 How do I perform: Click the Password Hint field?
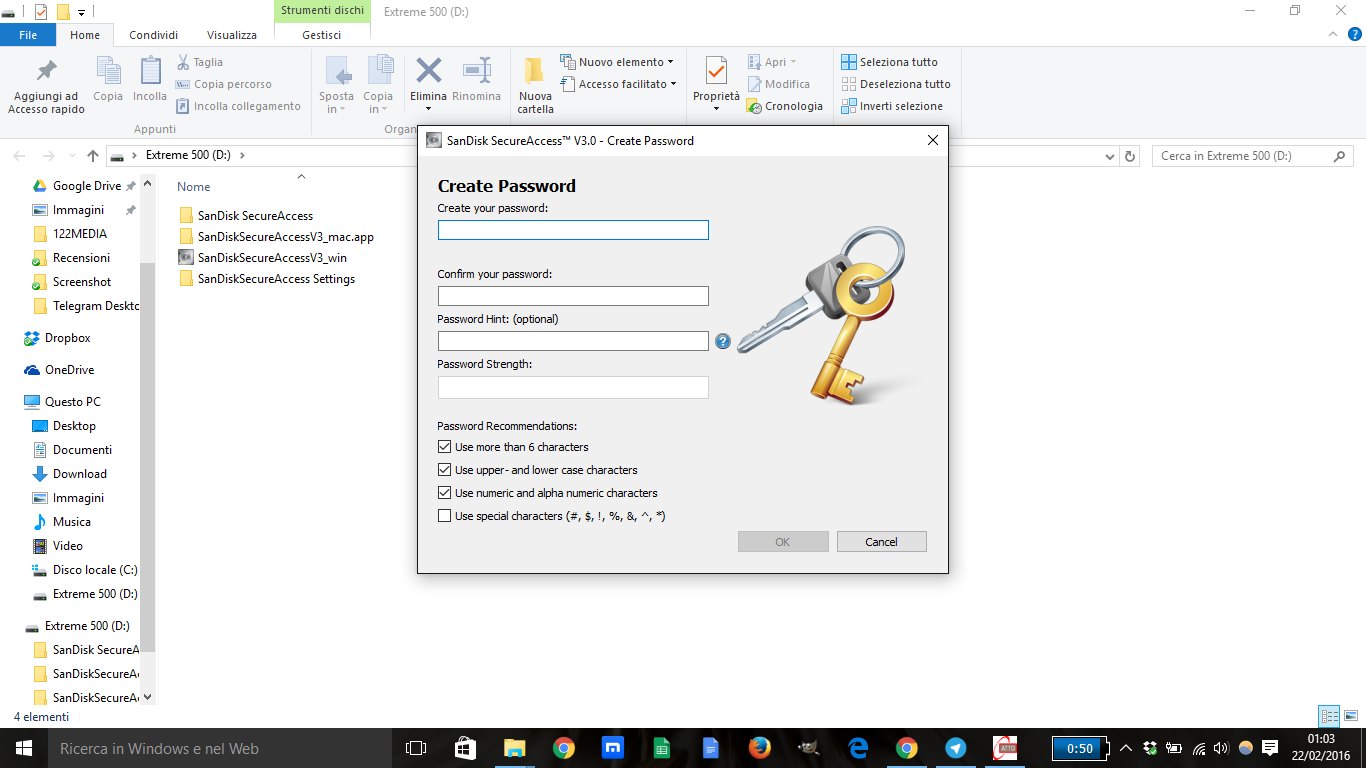(x=573, y=341)
